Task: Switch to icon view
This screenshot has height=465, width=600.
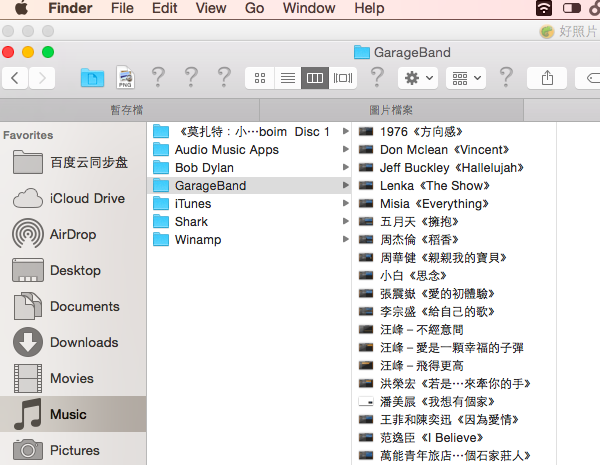Action: pyautogui.click(x=260, y=78)
